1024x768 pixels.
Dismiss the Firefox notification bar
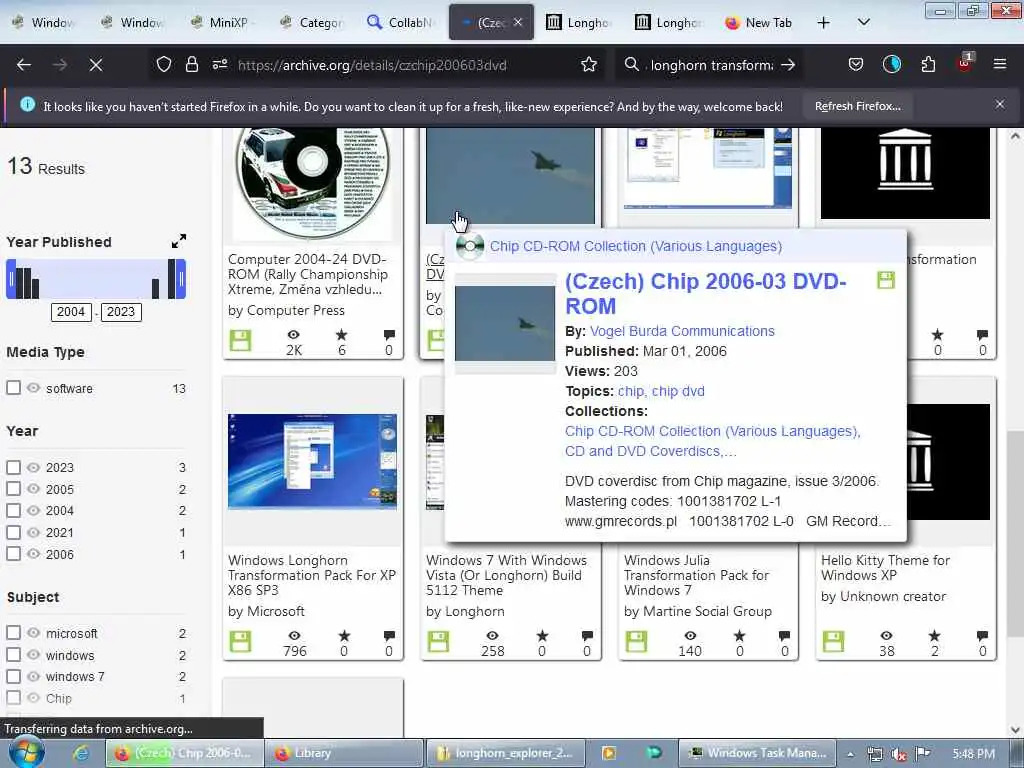[1000, 104]
